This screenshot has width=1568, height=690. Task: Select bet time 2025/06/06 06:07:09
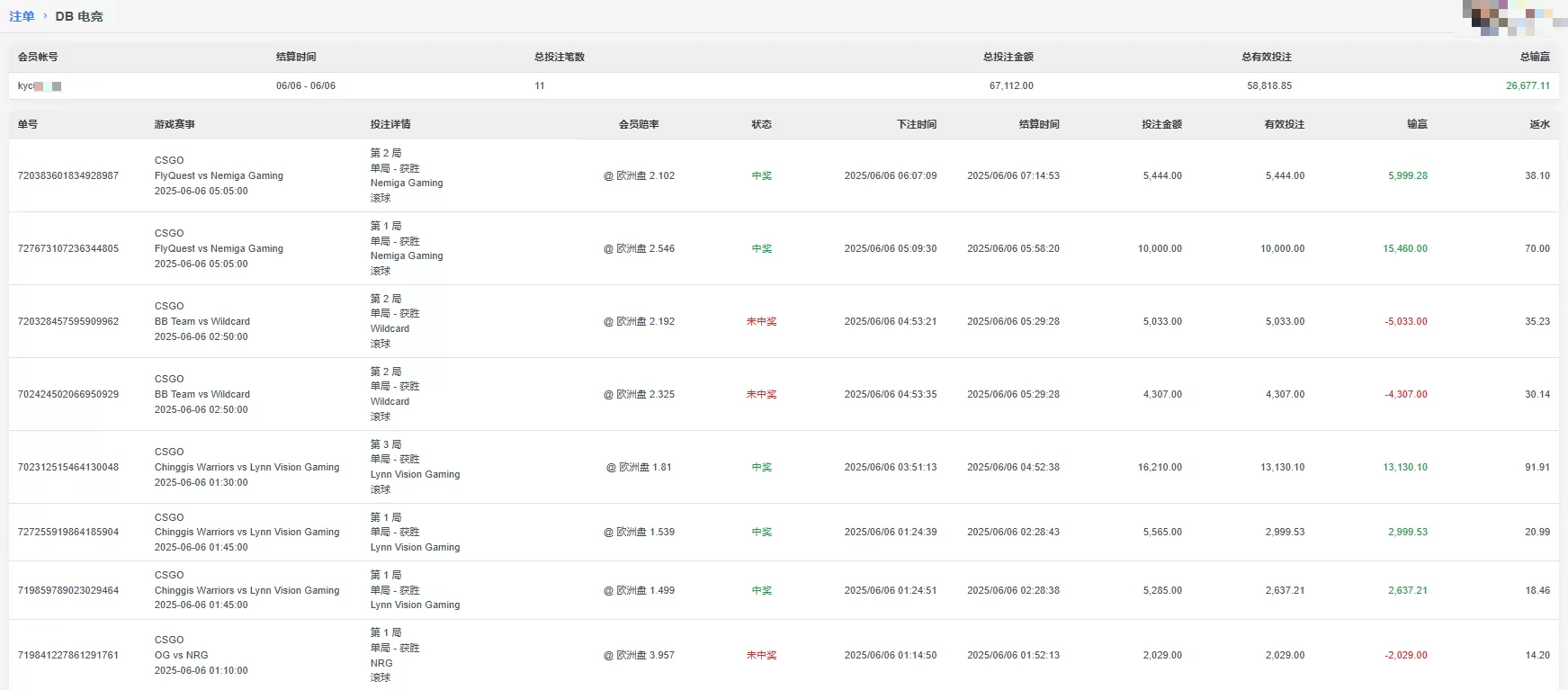pos(891,176)
